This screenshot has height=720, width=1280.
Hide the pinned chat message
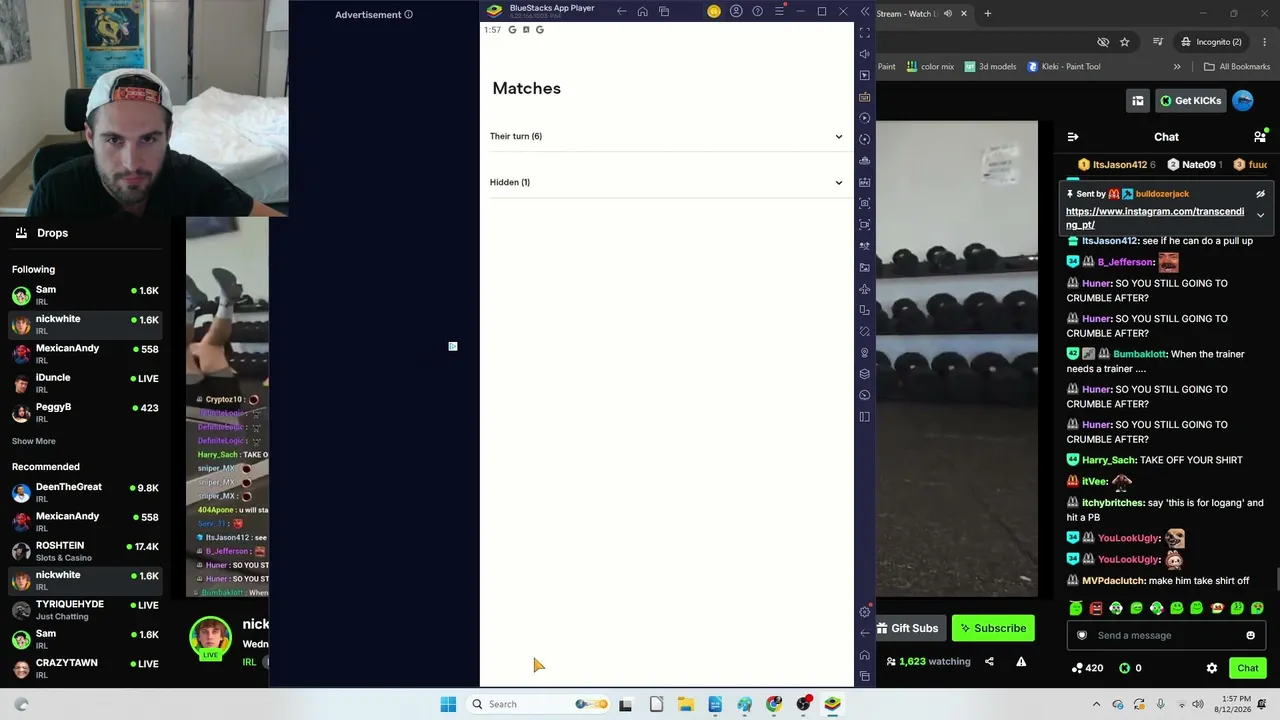[1260, 194]
